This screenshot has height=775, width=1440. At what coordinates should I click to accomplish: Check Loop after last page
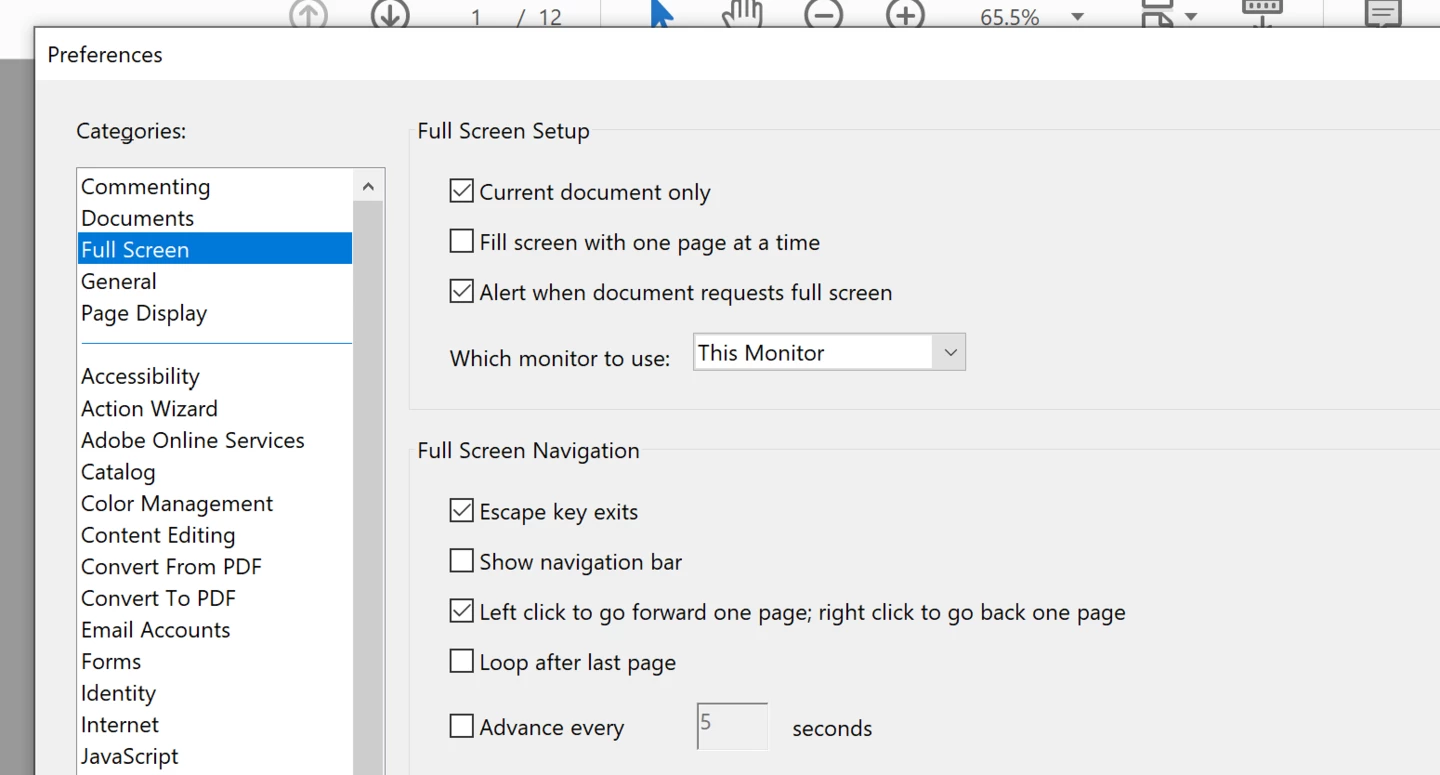(461, 661)
